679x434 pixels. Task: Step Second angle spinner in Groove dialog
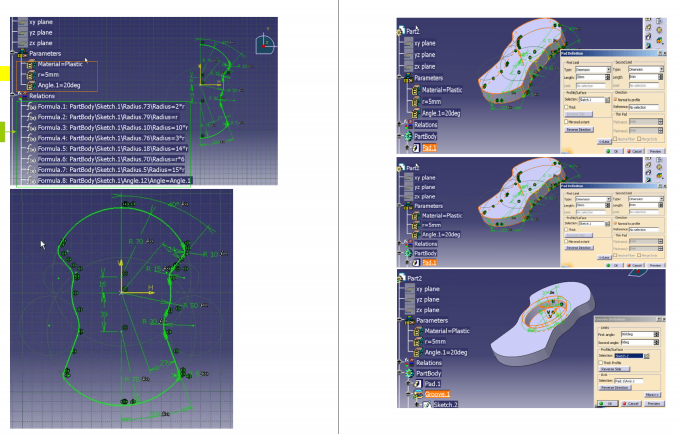(656, 342)
